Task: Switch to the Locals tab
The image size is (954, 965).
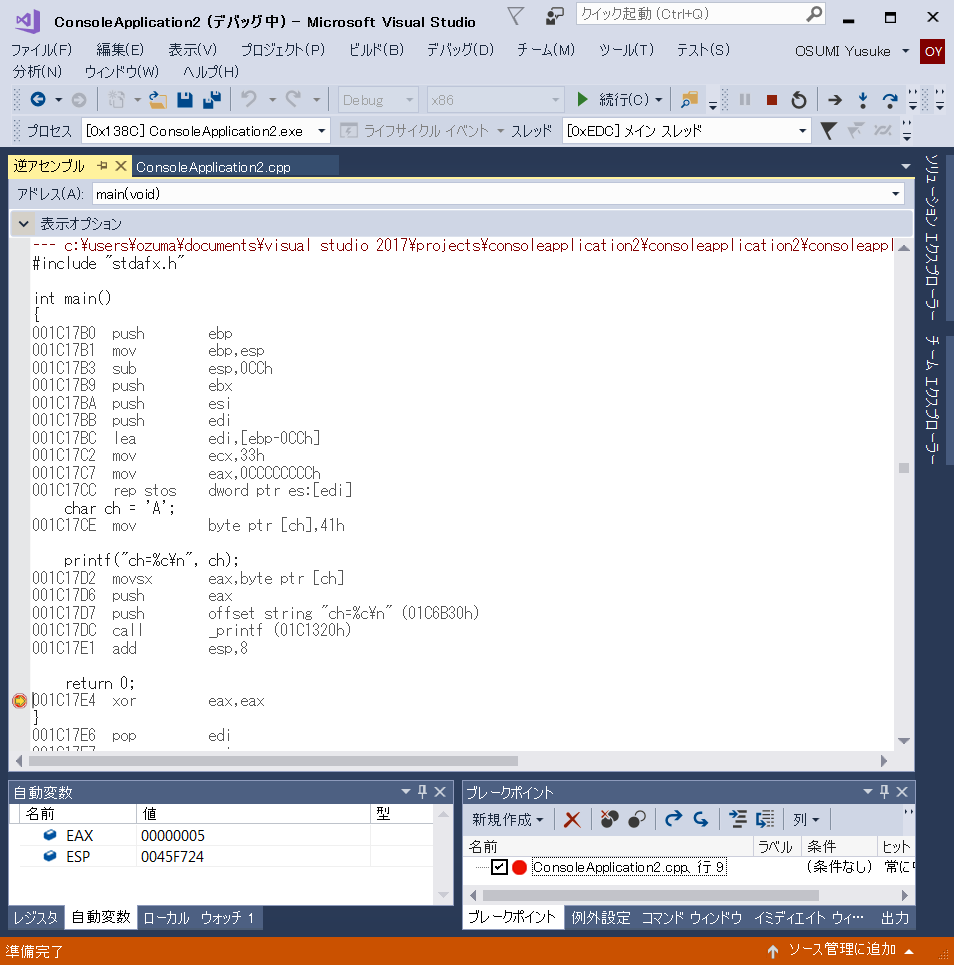Action: coord(166,918)
